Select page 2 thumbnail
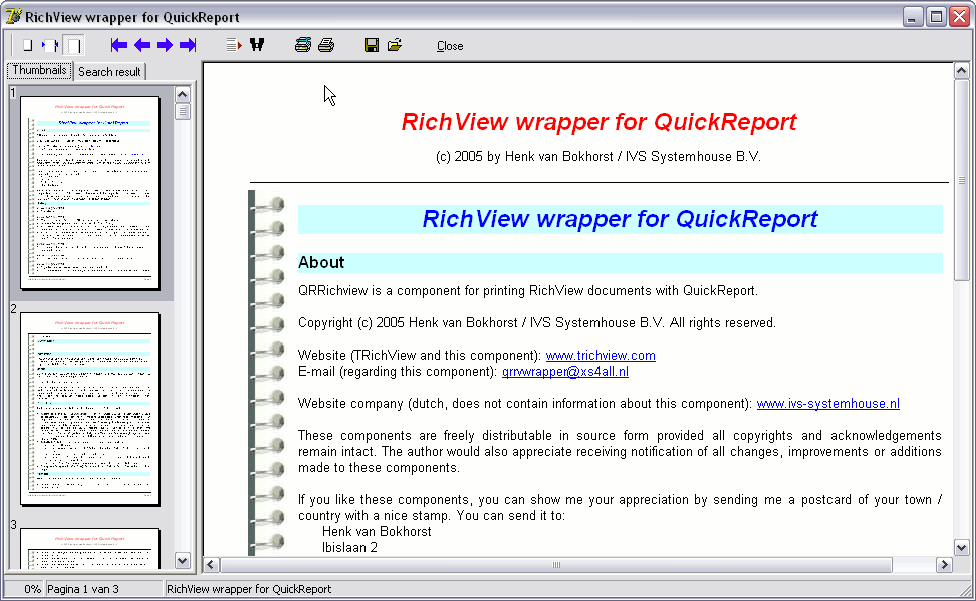The width and height of the screenshot is (976, 601). [x=90, y=408]
